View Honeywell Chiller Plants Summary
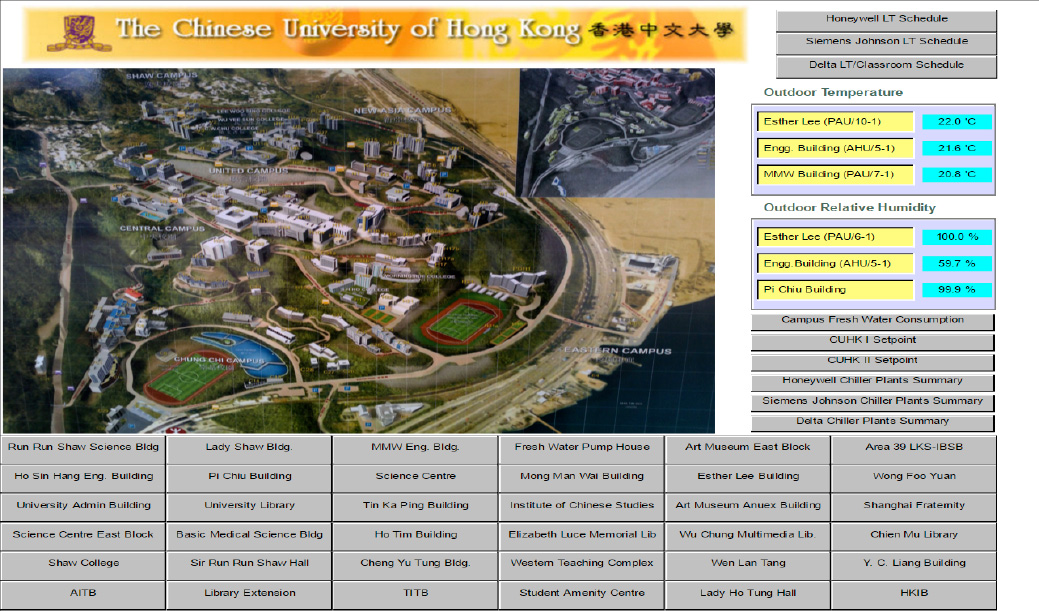 click(873, 382)
